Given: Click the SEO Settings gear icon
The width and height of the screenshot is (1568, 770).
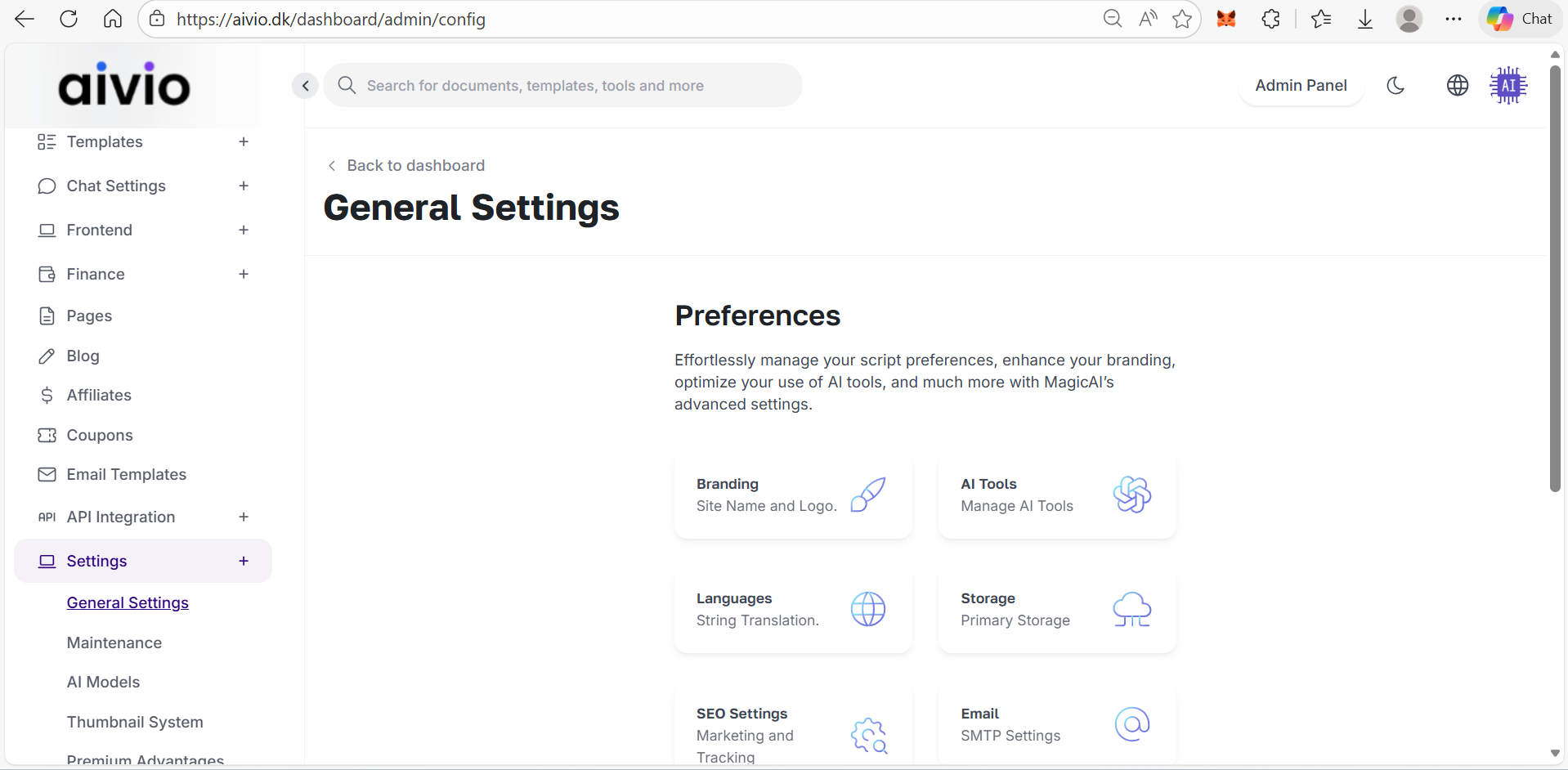Looking at the screenshot, I should 868,736.
